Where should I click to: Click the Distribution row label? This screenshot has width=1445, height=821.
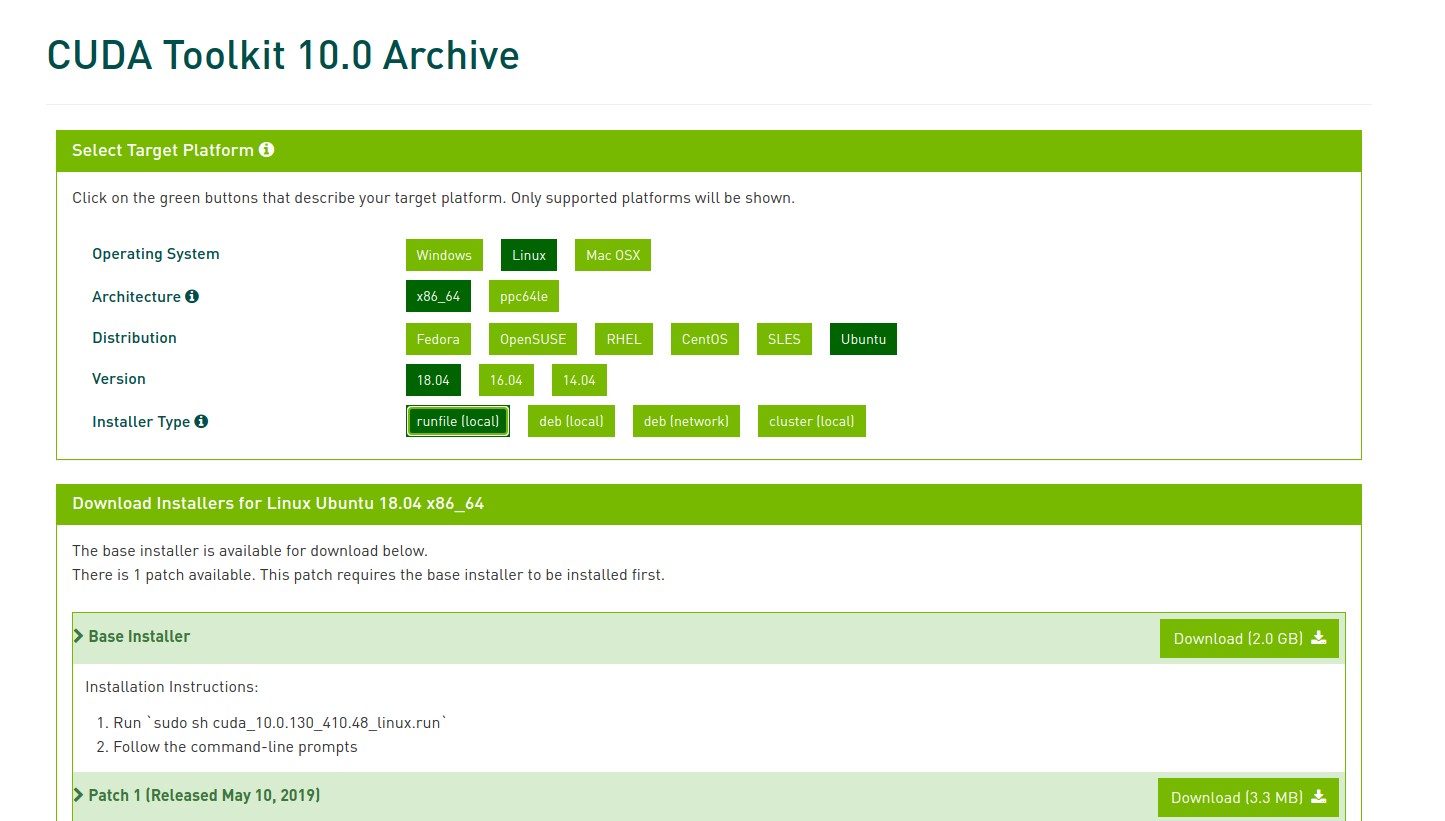[x=134, y=338]
